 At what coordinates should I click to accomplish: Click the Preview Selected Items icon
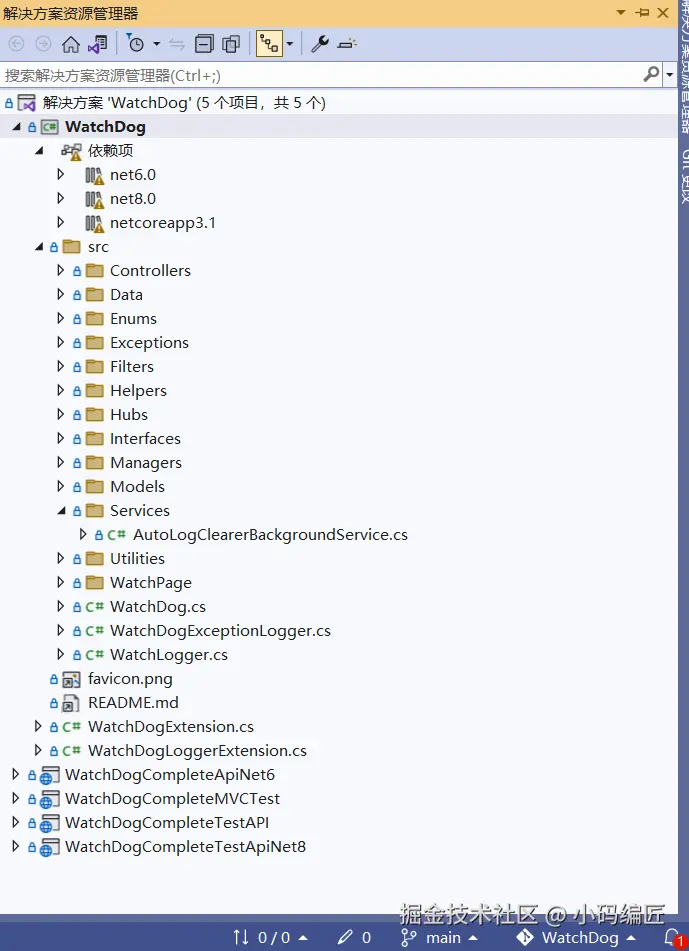coord(347,44)
